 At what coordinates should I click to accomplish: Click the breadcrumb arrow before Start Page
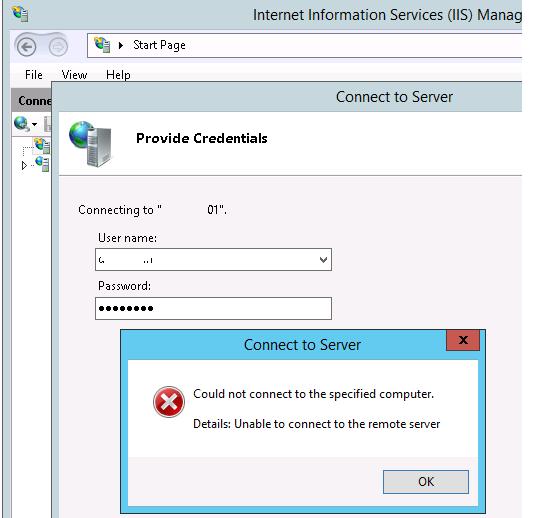coord(121,45)
